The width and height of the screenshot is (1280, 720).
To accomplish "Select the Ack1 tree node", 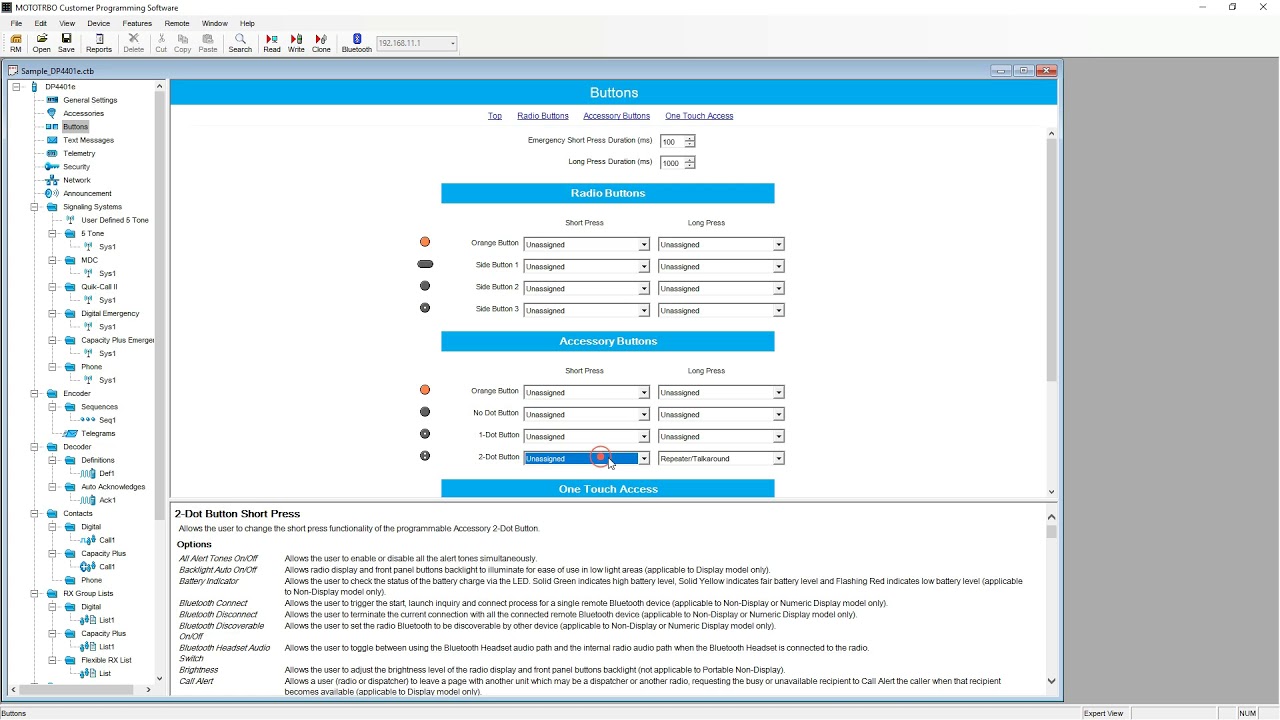I will click(x=107, y=500).
